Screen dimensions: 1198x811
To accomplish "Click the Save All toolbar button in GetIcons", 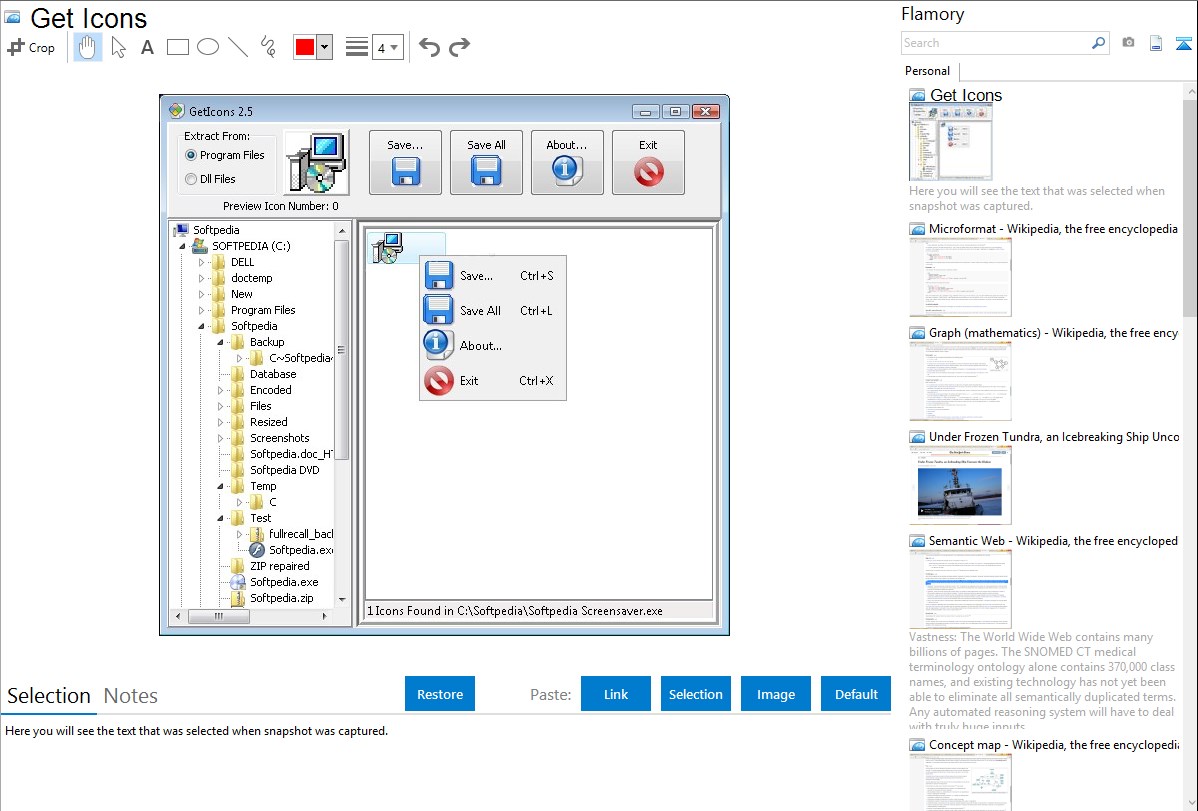I will point(487,163).
